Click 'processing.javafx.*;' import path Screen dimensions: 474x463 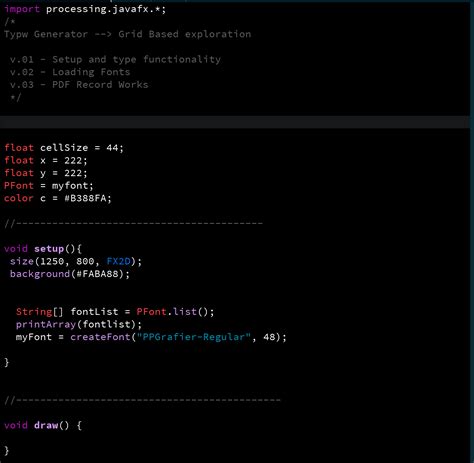(x=106, y=9)
